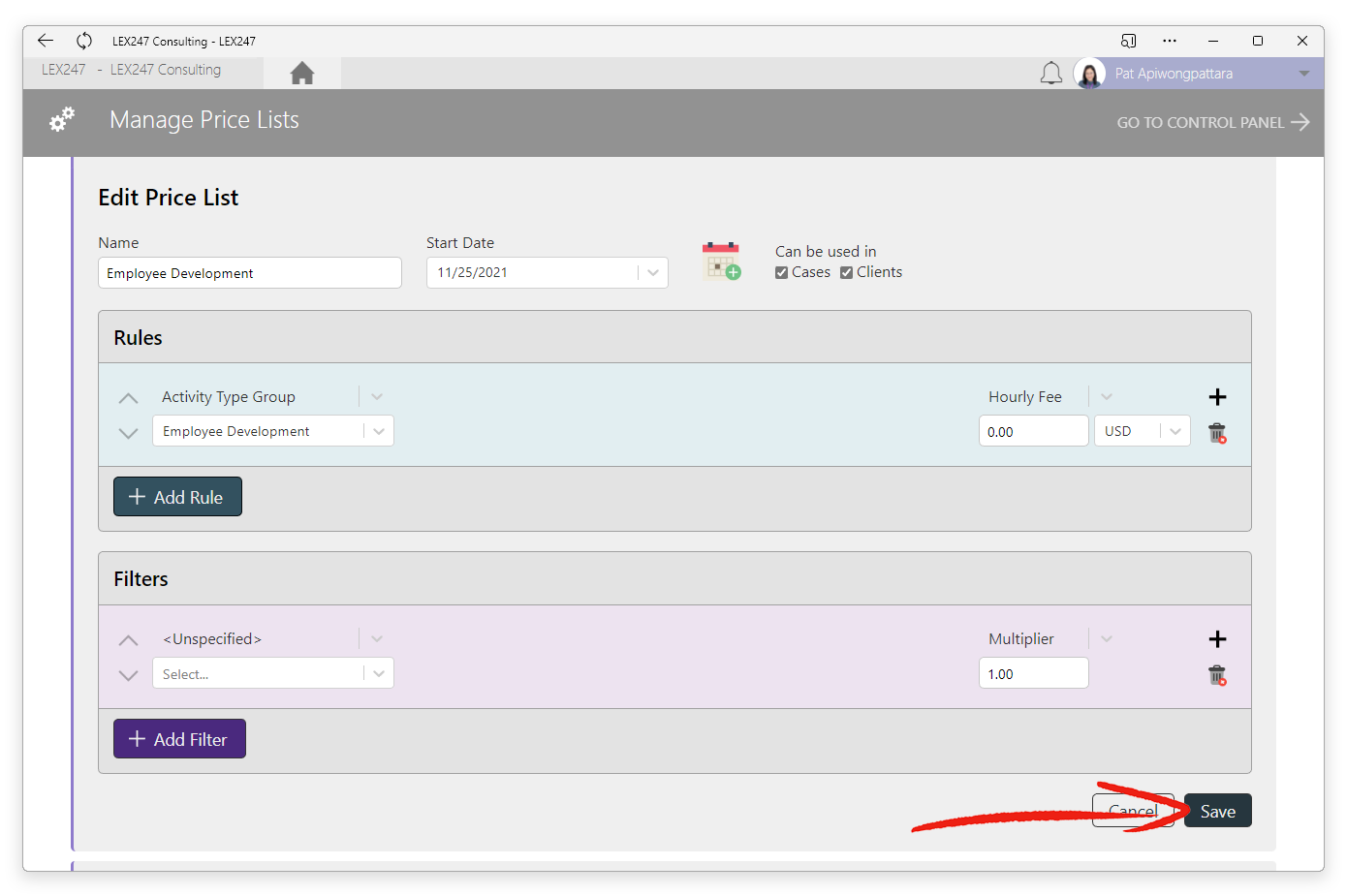The image size is (1347, 896).
Task: Open the notifications bell
Action: 1051,74
